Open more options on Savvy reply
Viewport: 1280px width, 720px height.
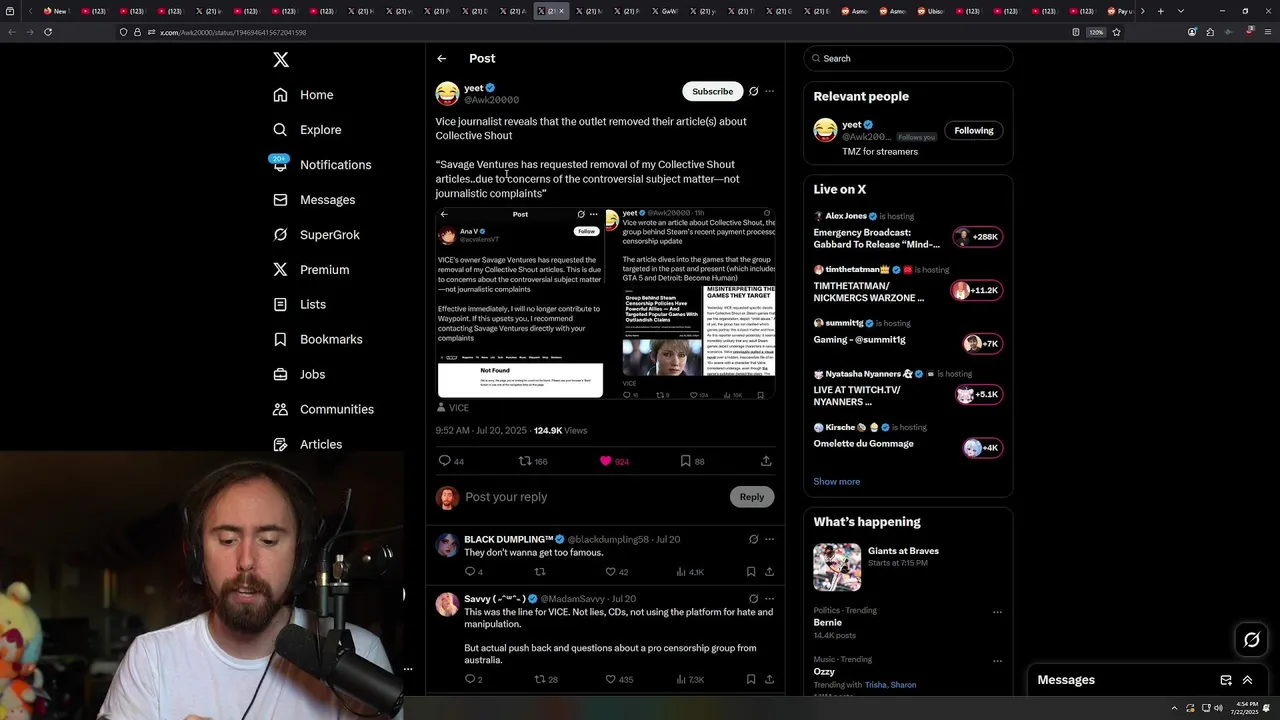[769, 598]
